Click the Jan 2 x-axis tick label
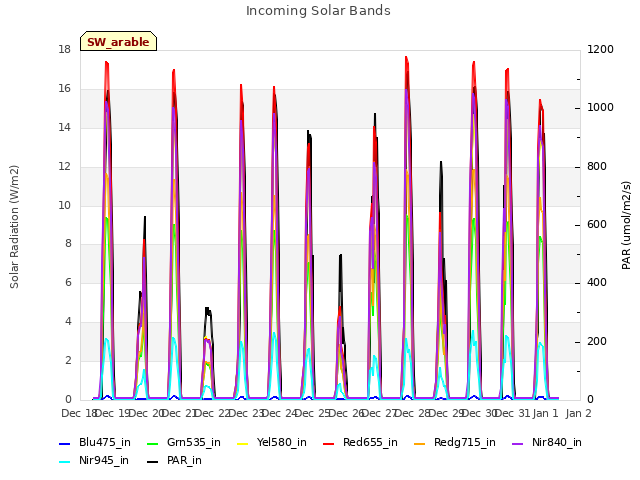 coord(579,413)
